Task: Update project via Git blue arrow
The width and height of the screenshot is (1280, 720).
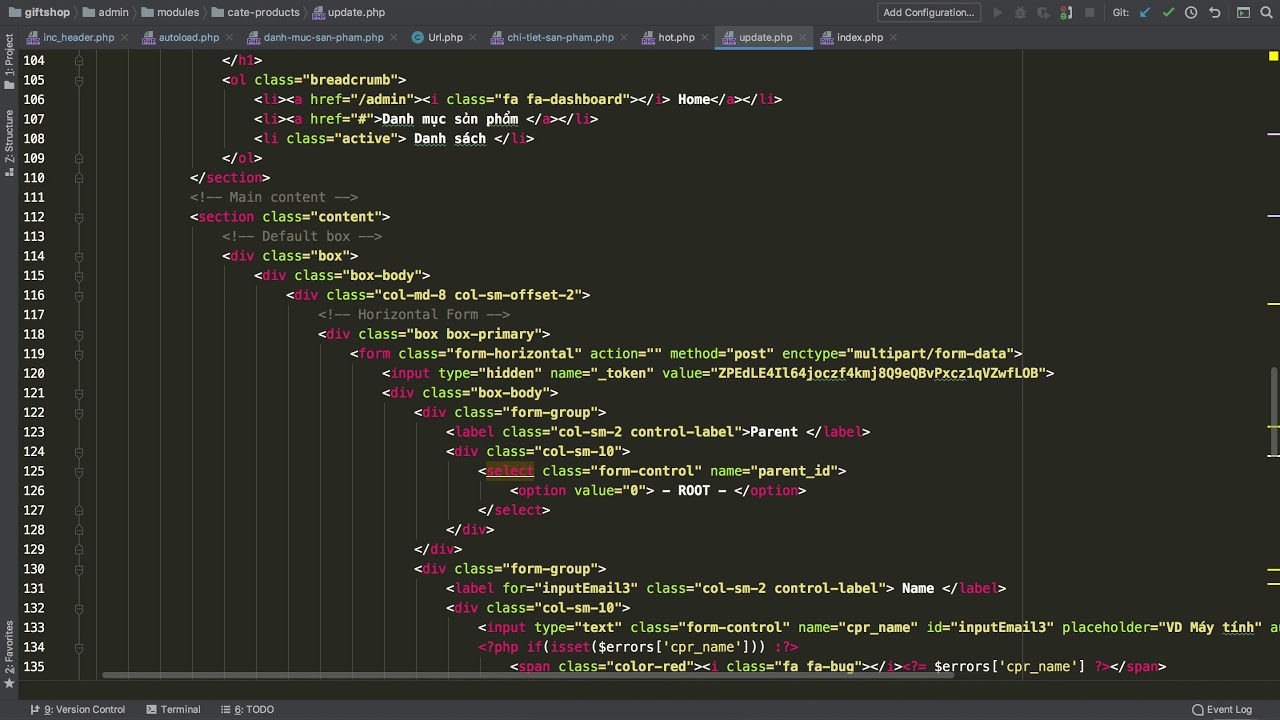Action: pos(1145,13)
